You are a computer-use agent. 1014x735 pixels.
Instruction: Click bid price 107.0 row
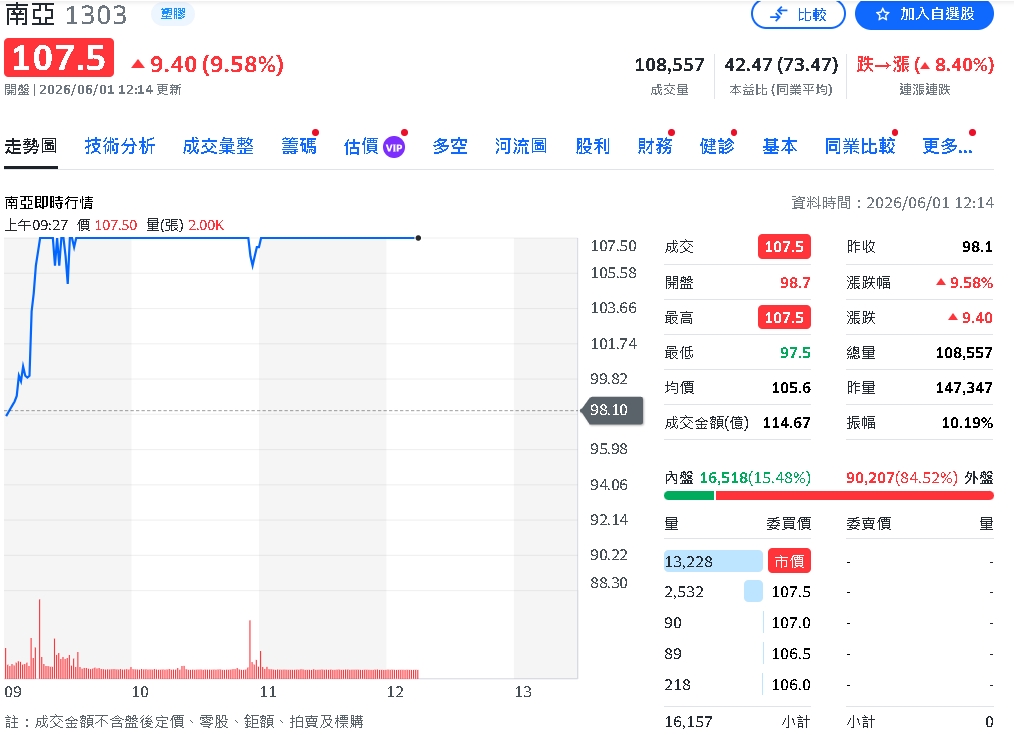click(x=791, y=623)
